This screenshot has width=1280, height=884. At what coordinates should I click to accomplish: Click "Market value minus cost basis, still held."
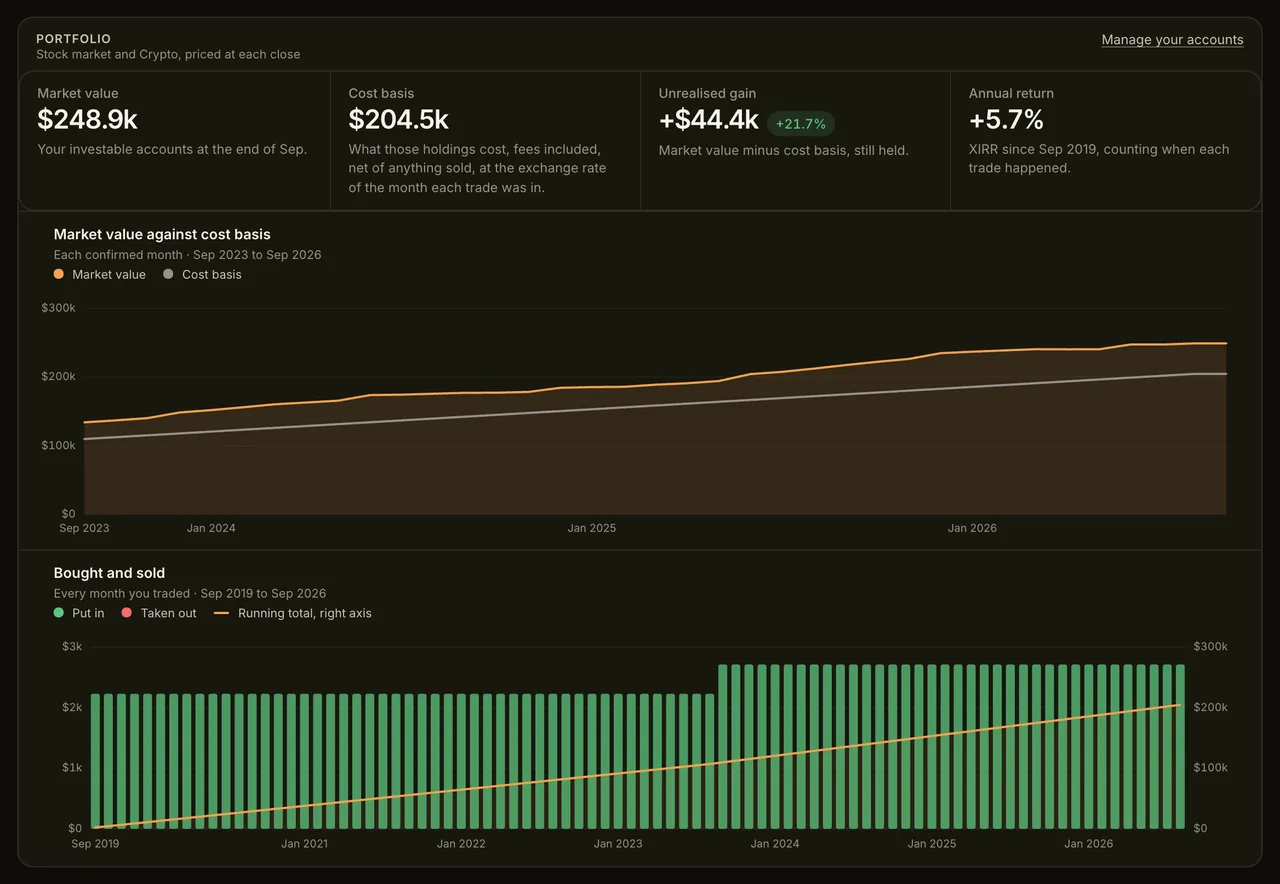click(x=783, y=151)
